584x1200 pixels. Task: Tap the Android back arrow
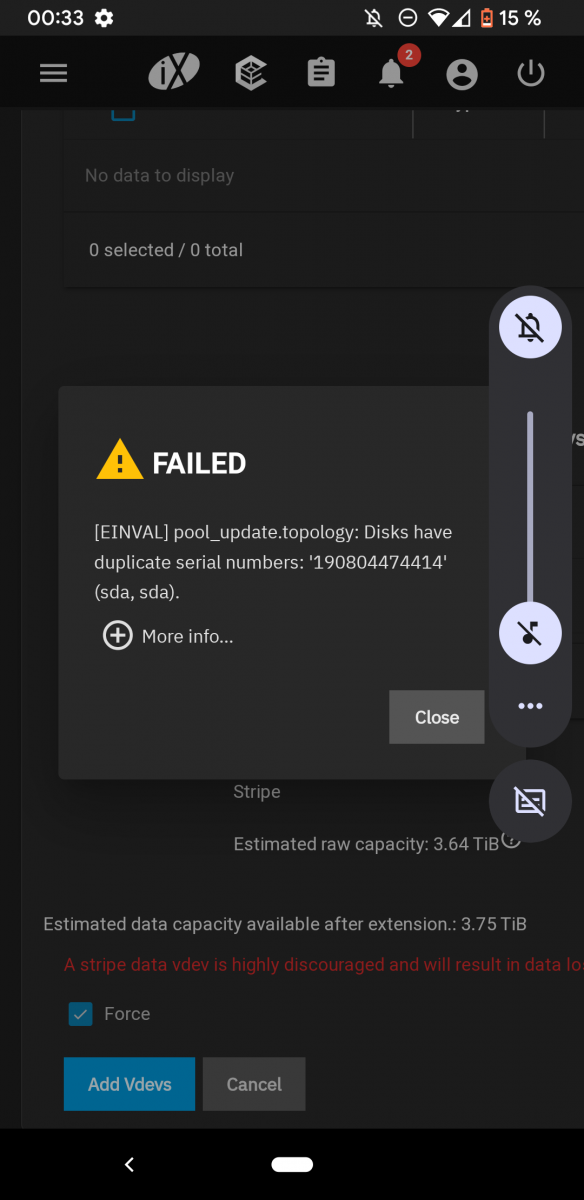[129, 1164]
